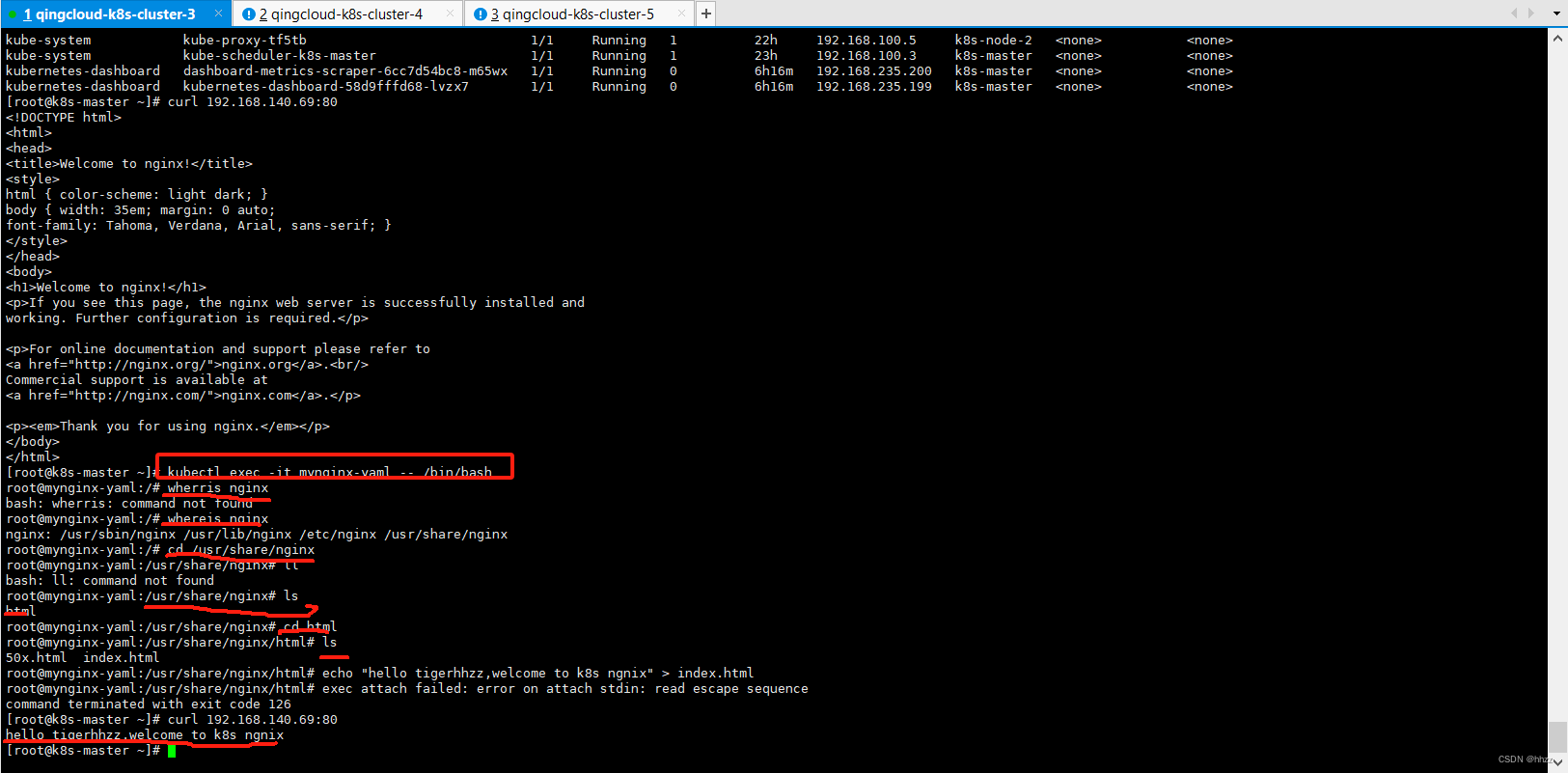Click the 'exec attach failed' error text

565,689
